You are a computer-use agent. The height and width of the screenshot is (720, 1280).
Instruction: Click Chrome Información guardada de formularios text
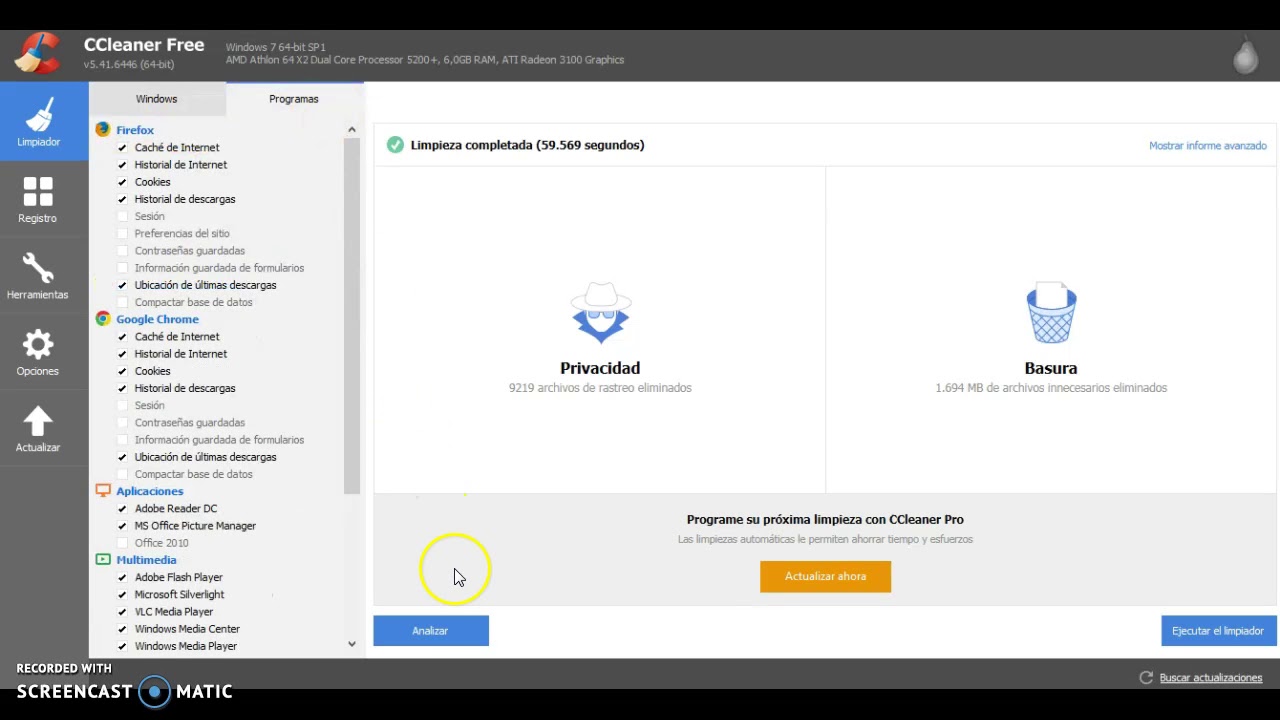[219, 440]
